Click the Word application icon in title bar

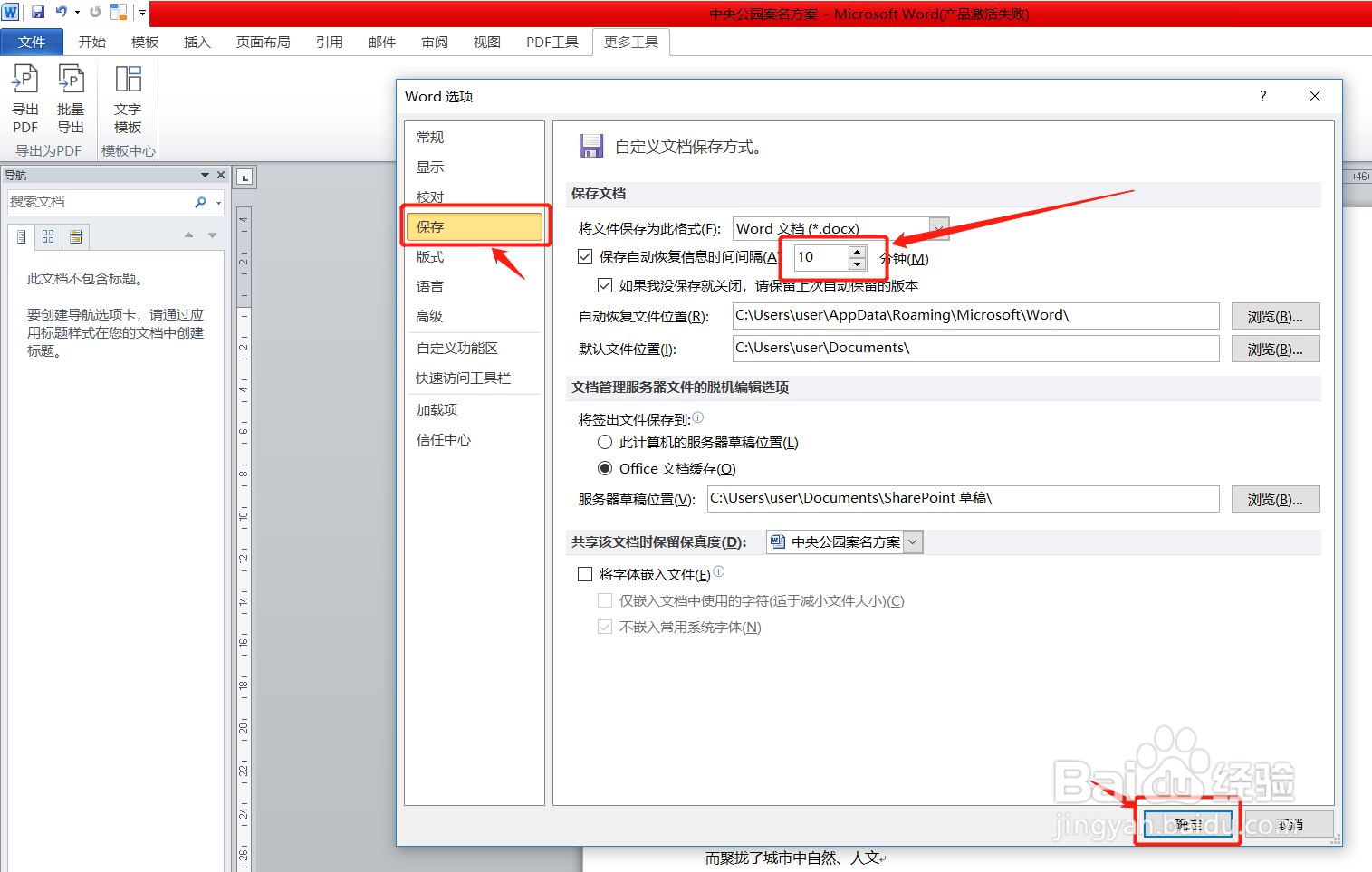[10, 12]
